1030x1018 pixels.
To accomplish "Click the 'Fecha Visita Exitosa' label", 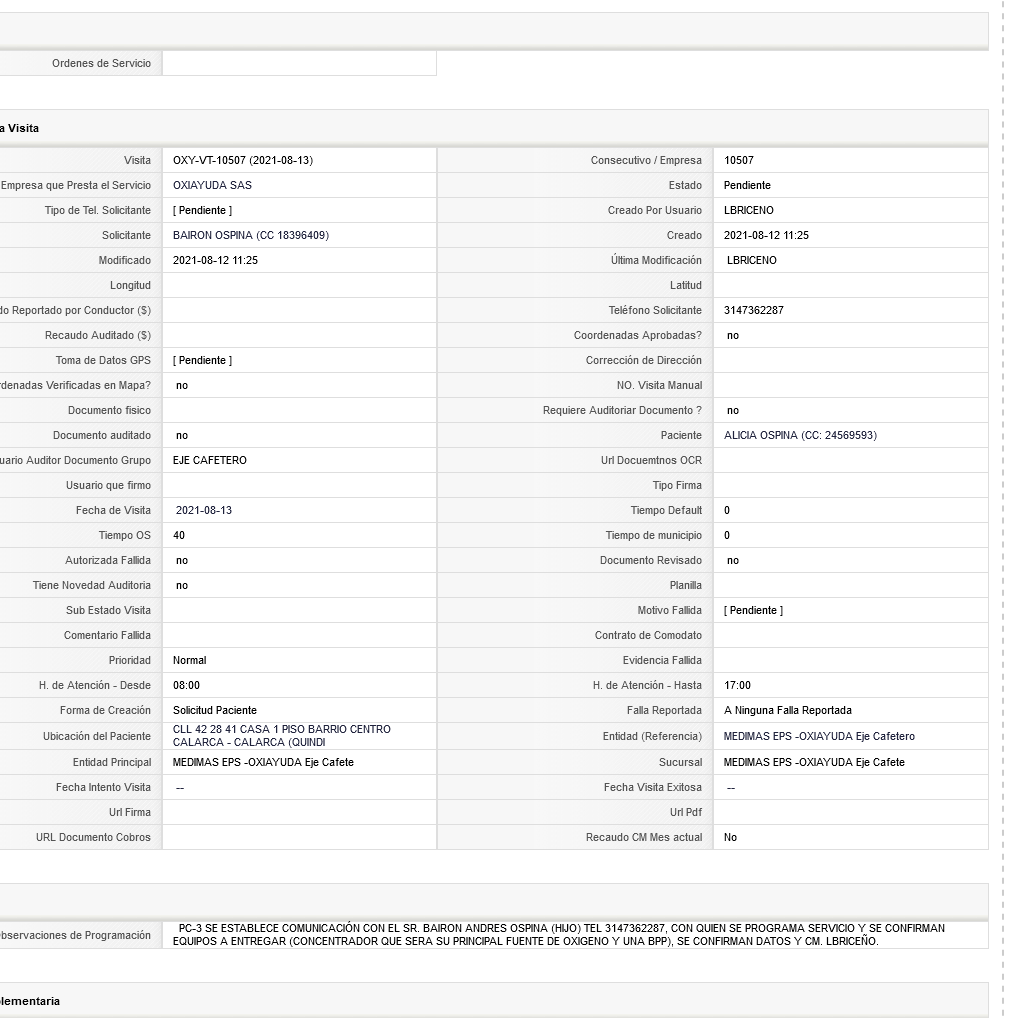I will (x=653, y=787).
